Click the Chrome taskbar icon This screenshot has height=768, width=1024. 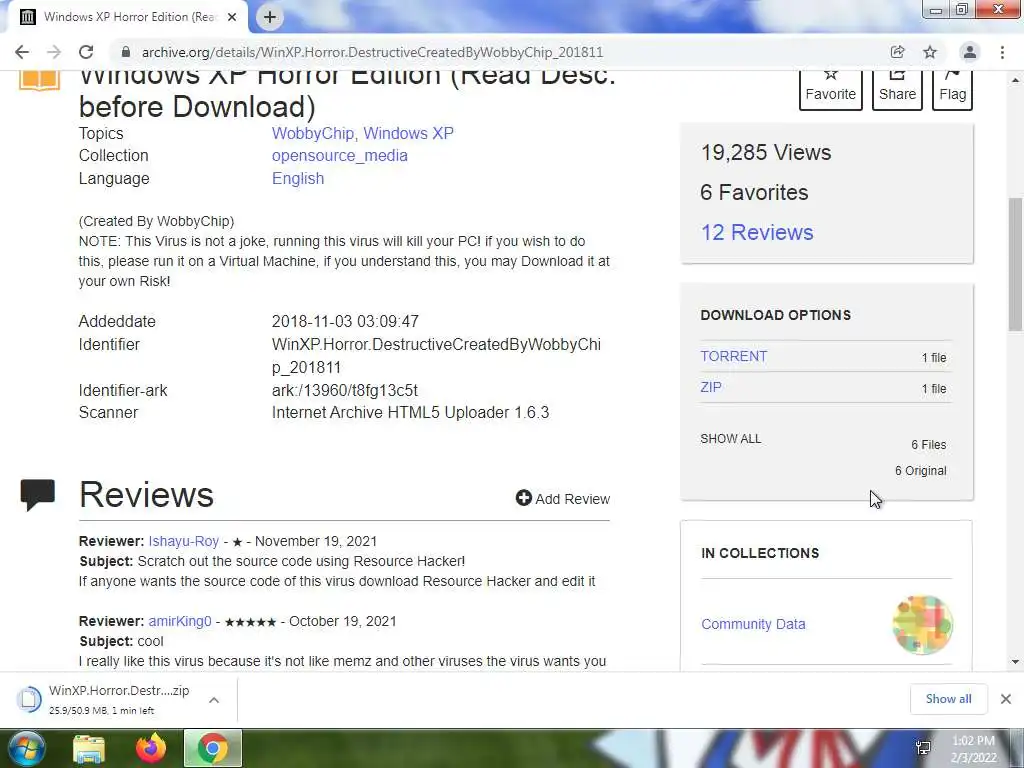(213, 748)
